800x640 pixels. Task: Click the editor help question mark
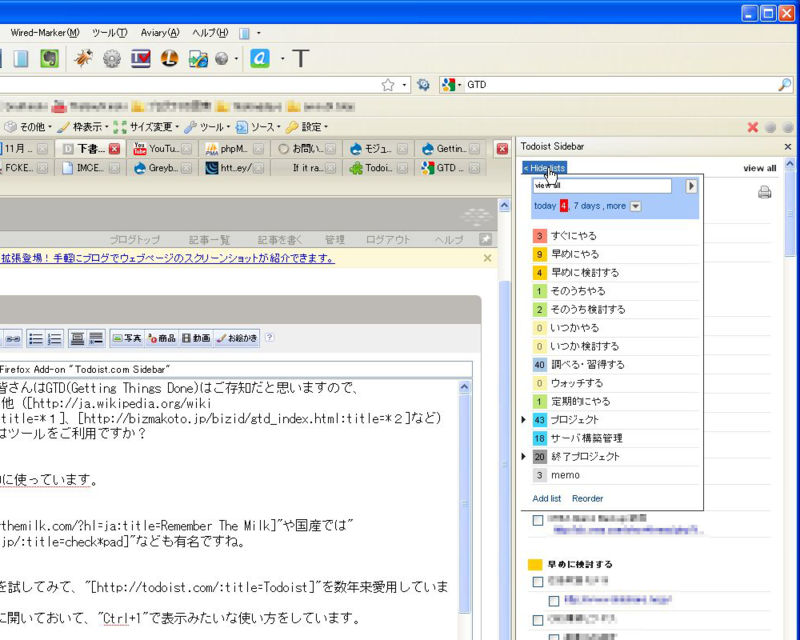tap(269, 337)
